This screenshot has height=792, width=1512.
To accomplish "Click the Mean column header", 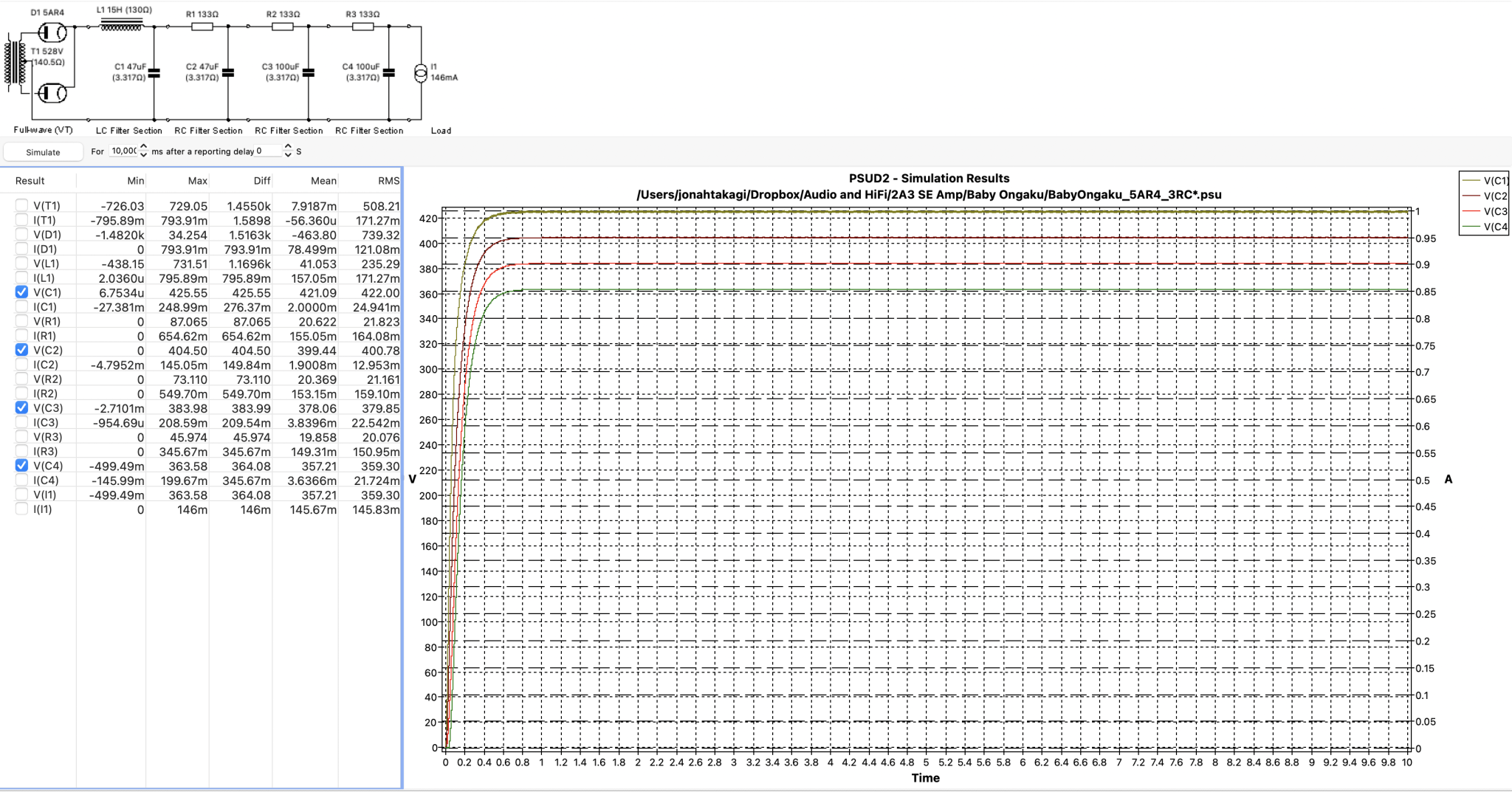I will click(323, 181).
